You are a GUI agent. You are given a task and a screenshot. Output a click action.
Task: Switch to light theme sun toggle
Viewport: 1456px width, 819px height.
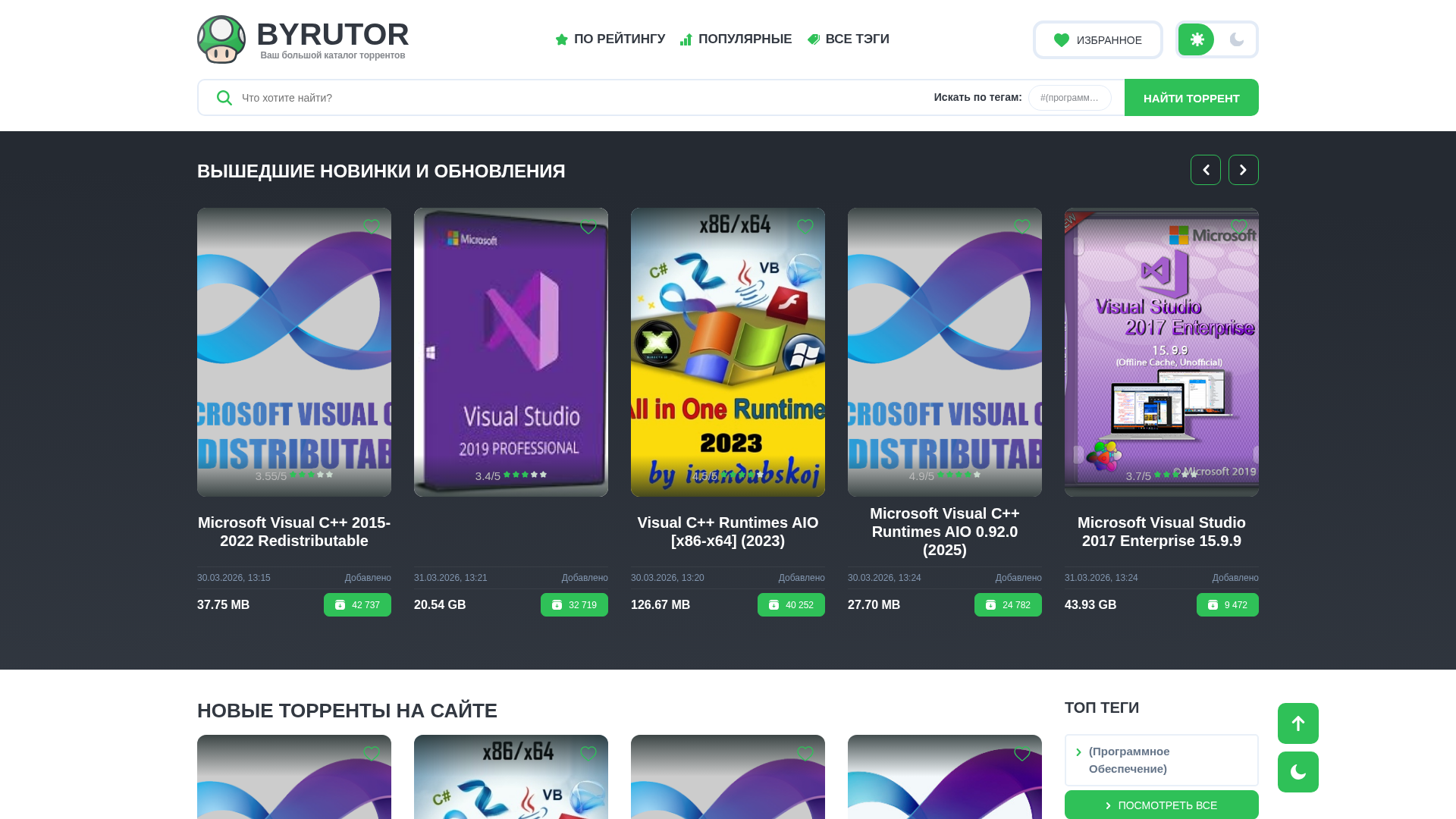pyautogui.click(x=1197, y=39)
